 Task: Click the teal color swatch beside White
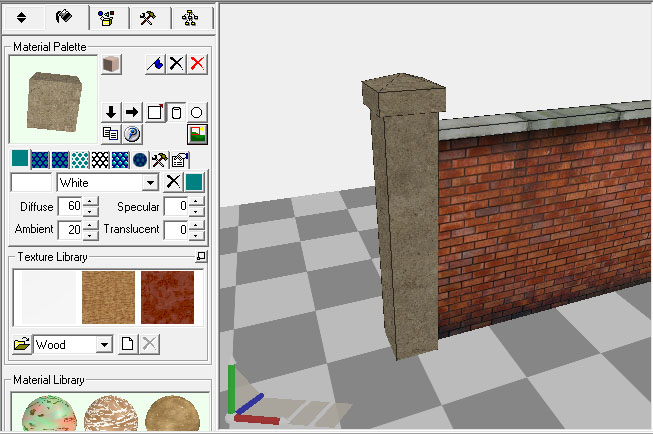click(x=194, y=182)
